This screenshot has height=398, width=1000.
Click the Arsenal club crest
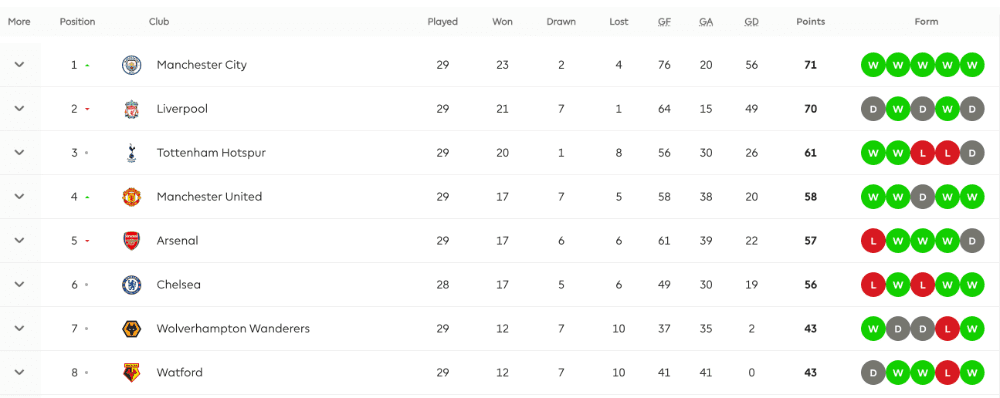(x=131, y=241)
